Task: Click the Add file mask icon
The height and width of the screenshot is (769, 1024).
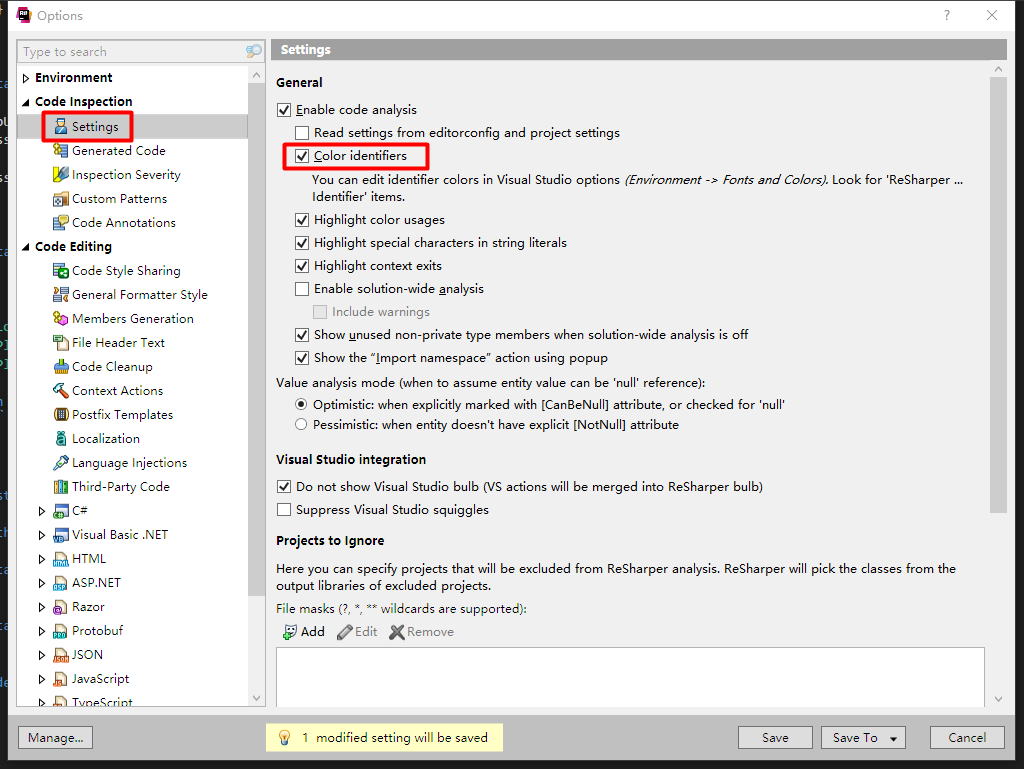Action: pyautogui.click(x=291, y=631)
